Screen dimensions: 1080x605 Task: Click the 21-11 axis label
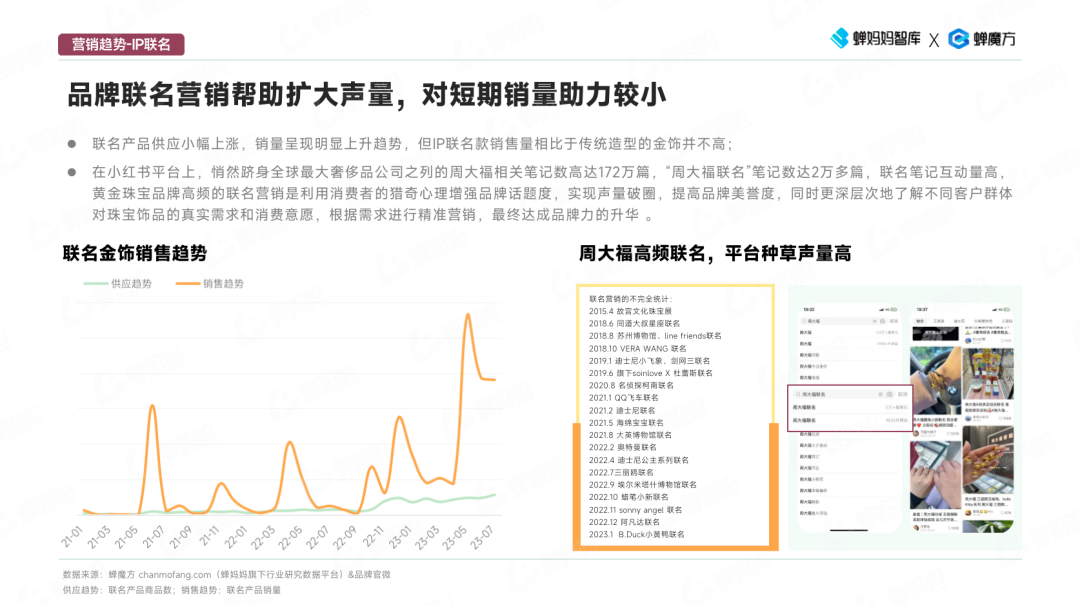[x=209, y=536]
